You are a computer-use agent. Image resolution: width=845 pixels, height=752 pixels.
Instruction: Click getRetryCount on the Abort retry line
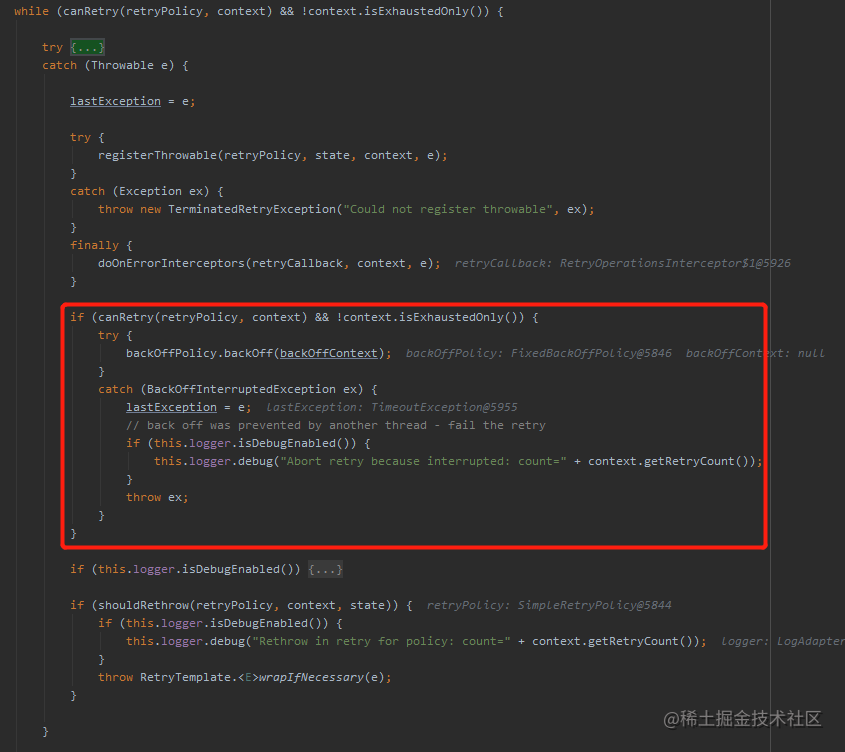coord(689,461)
